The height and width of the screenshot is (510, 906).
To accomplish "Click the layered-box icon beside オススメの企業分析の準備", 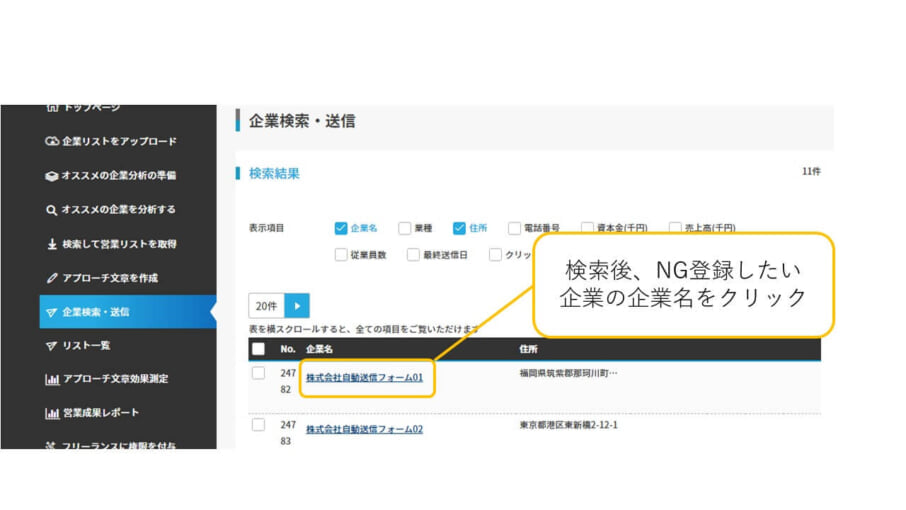I will tap(52, 176).
